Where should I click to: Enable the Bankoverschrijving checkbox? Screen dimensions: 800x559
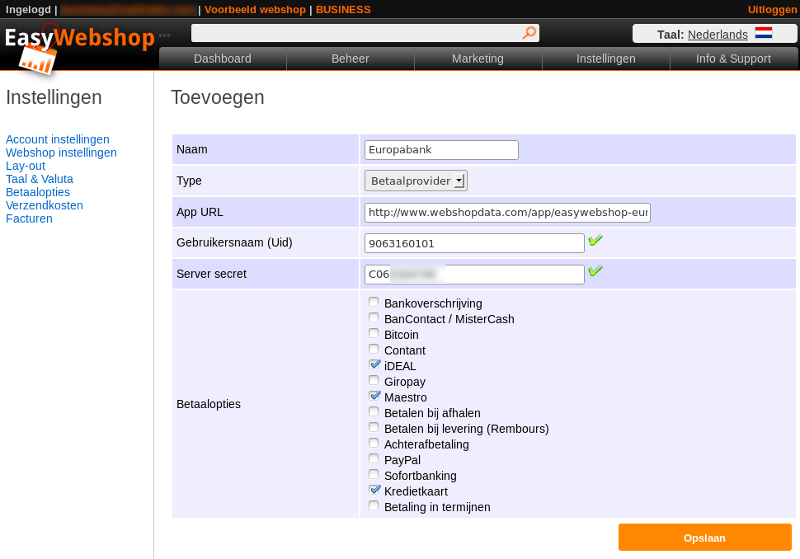coord(374,302)
